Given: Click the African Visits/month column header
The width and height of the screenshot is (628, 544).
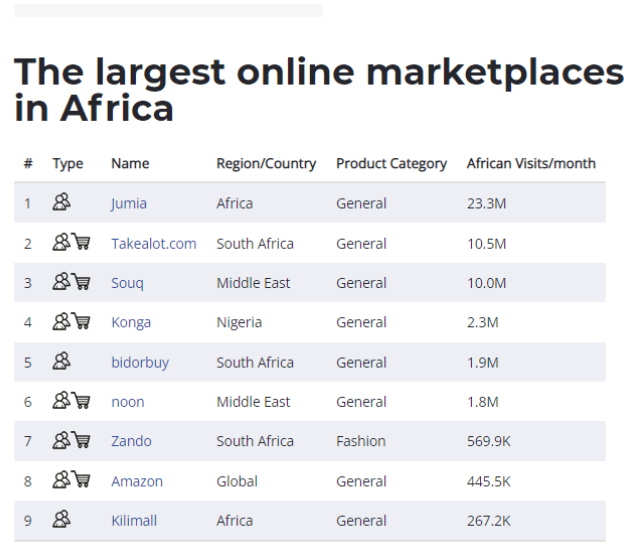Looking at the screenshot, I should point(531,163).
